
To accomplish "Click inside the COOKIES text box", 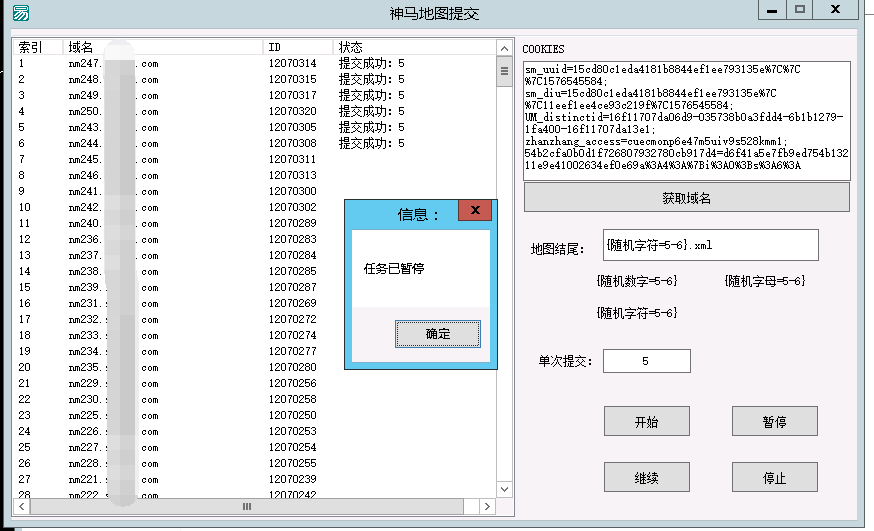I will point(687,120).
